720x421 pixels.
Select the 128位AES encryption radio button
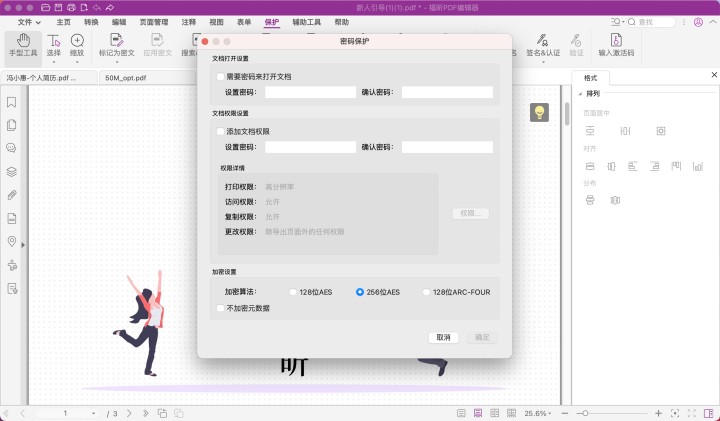pyautogui.click(x=293, y=292)
